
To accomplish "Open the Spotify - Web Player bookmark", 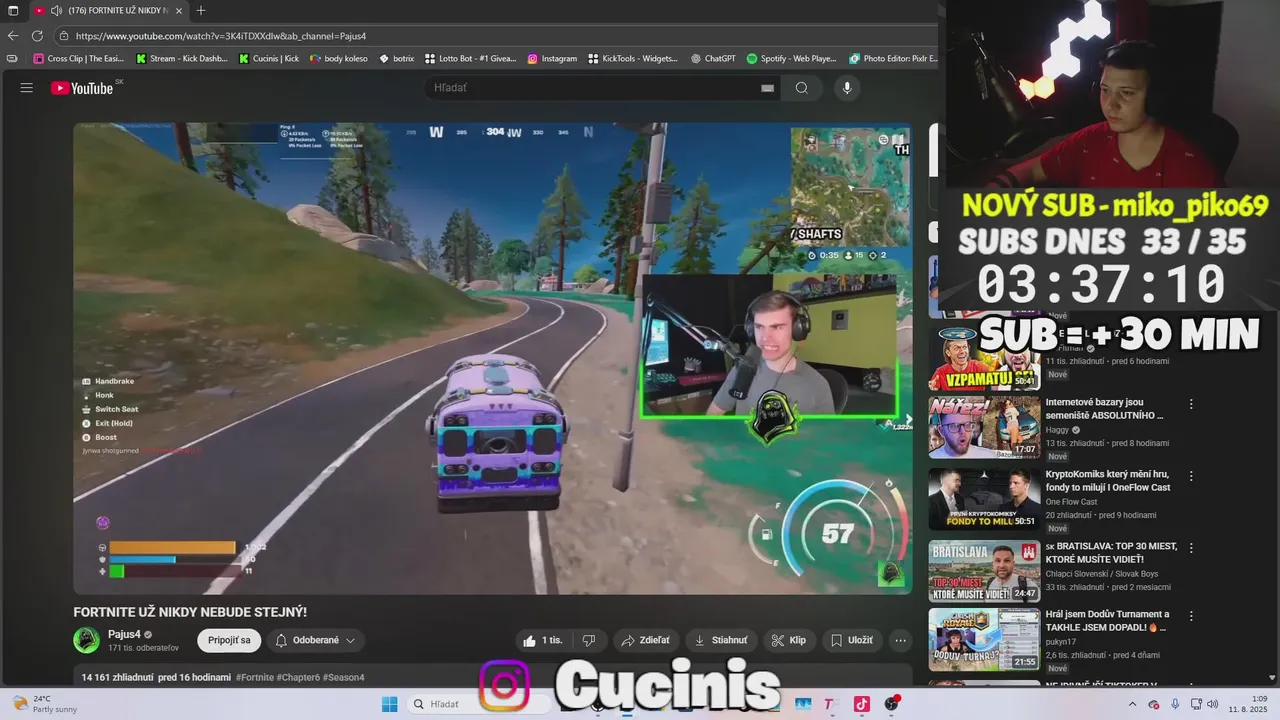I will [791, 58].
